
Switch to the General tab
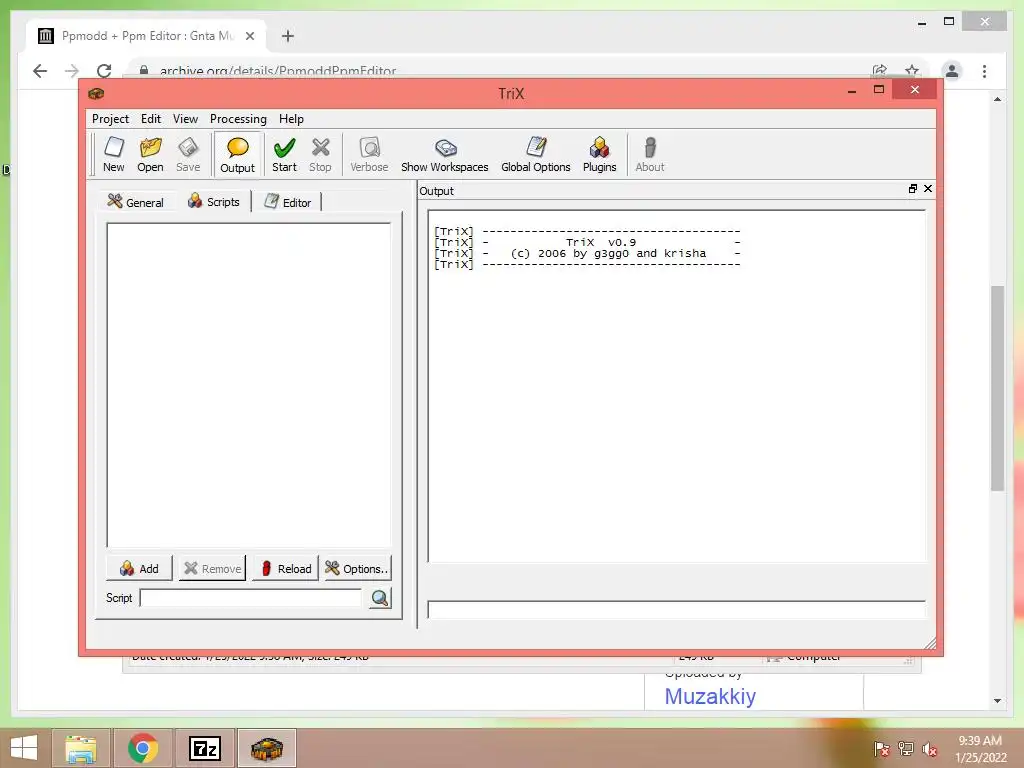coord(136,202)
